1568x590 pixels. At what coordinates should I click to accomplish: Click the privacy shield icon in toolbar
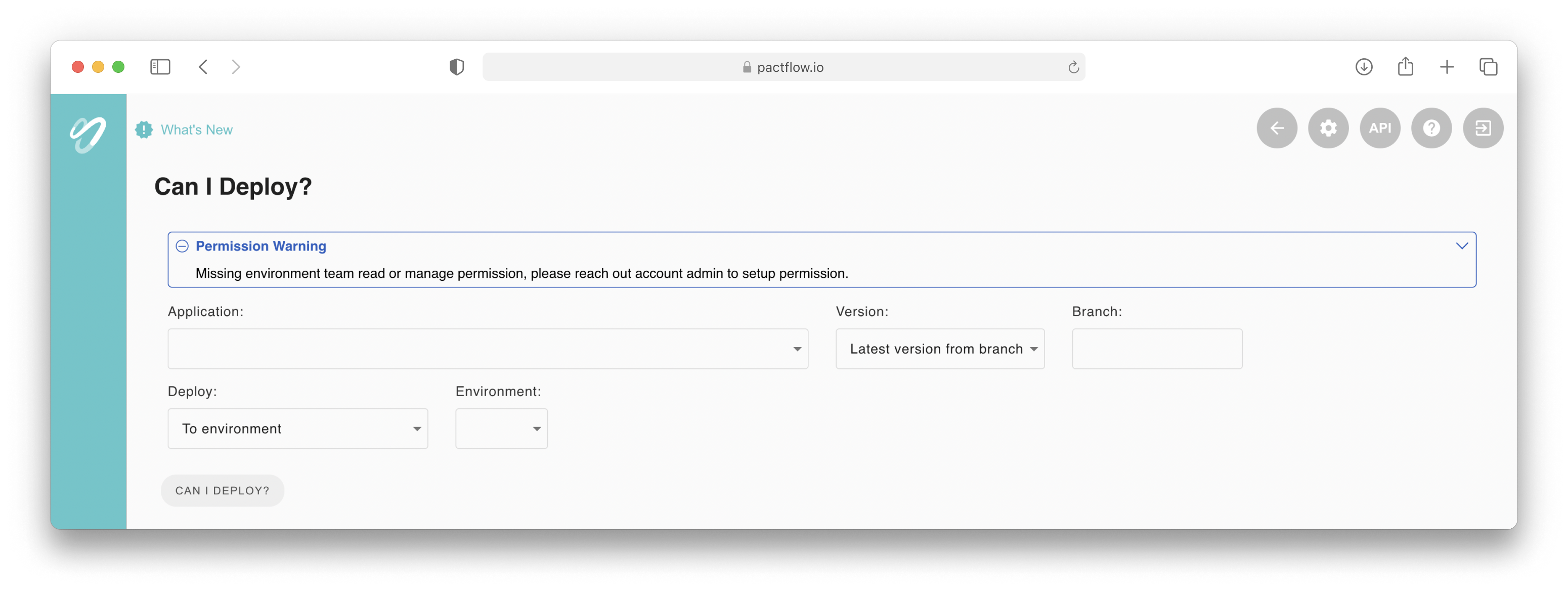click(457, 67)
